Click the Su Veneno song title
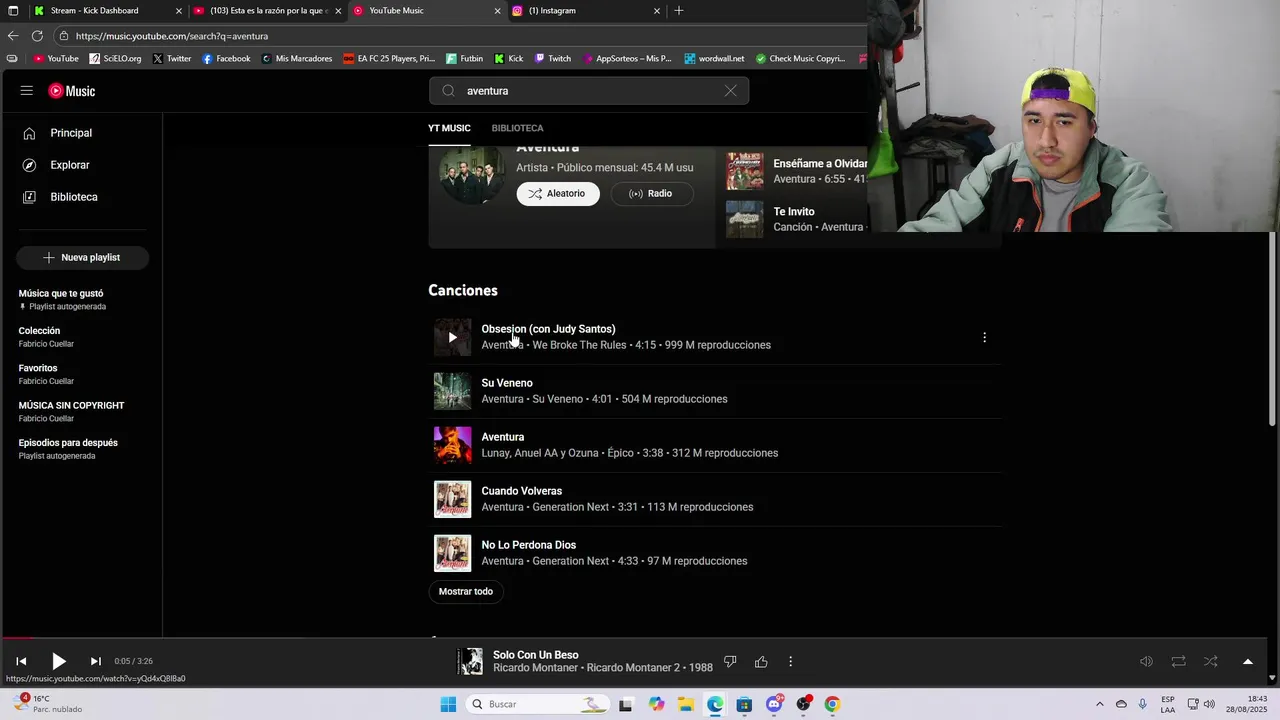Screen dimensions: 1280x720 507,383
